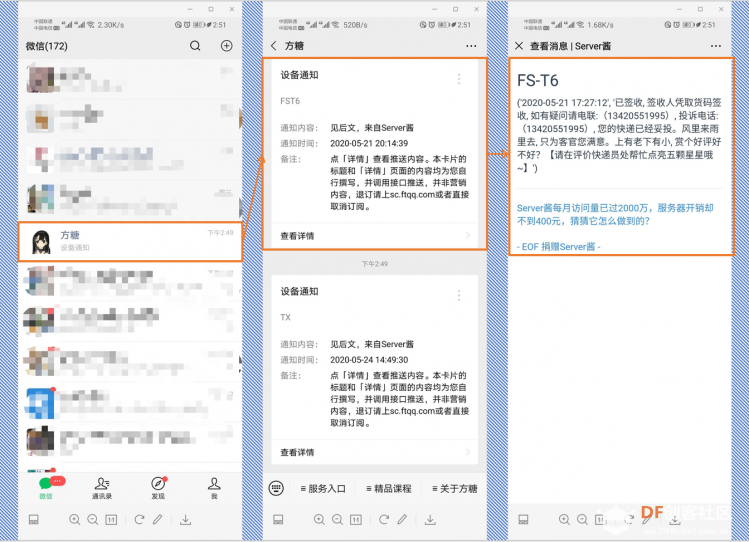Switch to keyboard input in the 方糖 chat

click(276, 488)
